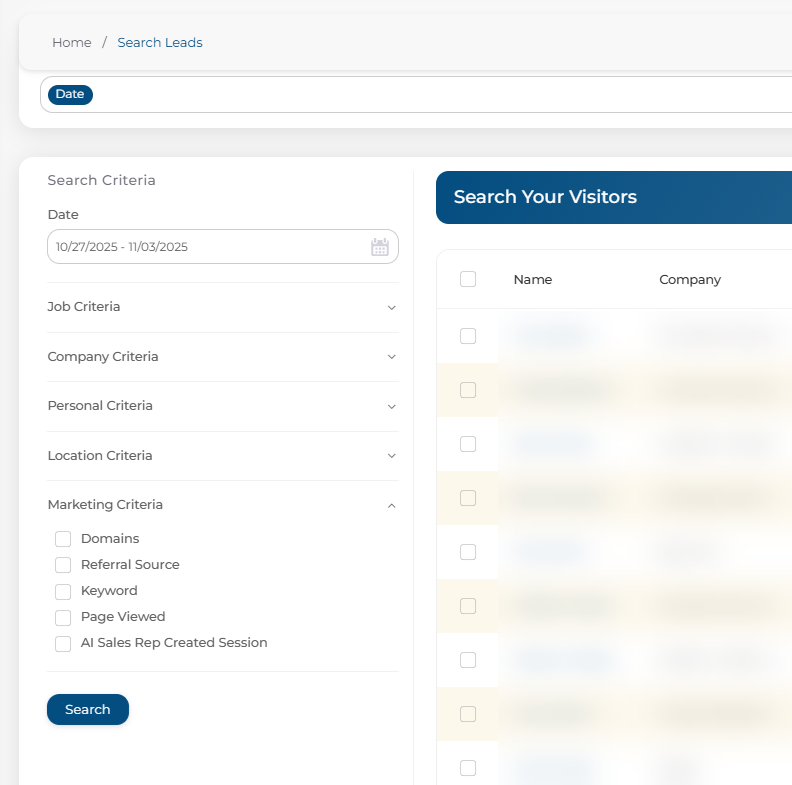The width and height of the screenshot is (792, 785).
Task: Expand Personal Criteria chevron
Action: [391, 407]
